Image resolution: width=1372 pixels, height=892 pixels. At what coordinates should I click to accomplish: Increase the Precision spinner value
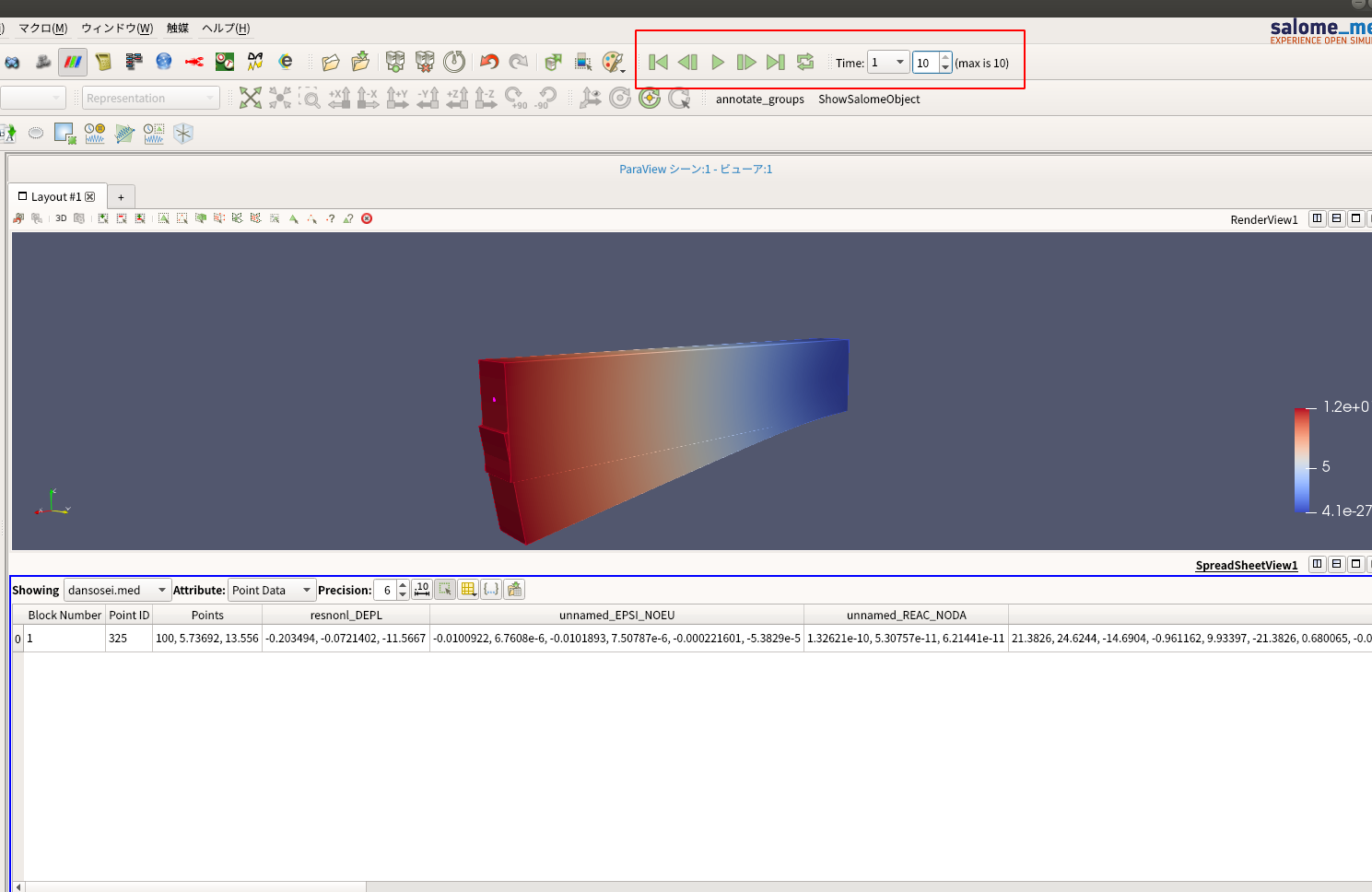click(x=403, y=584)
